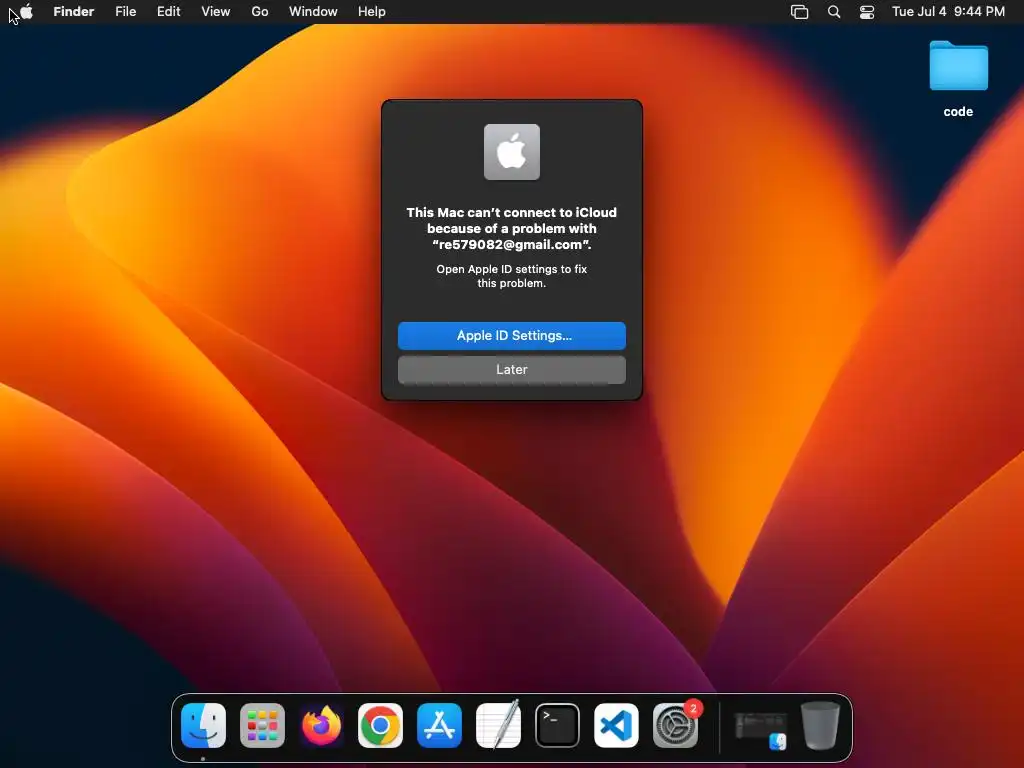The height and width of the screenshot is (768, 1024).
Task: Launch Terminal from the Dock
Action: coord(557,726)
